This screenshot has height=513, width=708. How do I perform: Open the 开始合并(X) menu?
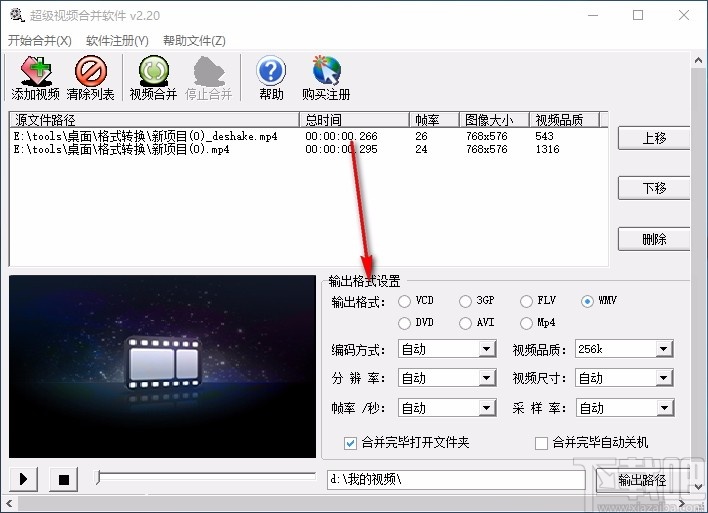coord(40,41)
